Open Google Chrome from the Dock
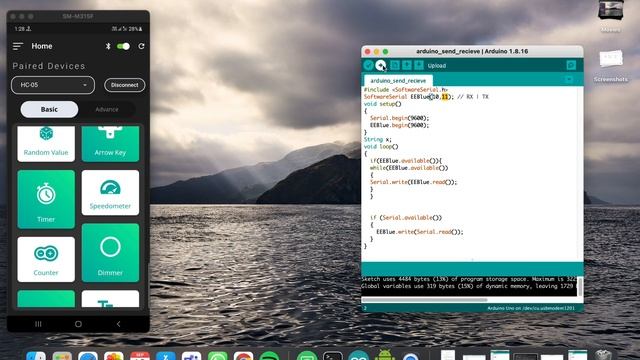This screenshot has width=640, height=360. tap(243, 356)
